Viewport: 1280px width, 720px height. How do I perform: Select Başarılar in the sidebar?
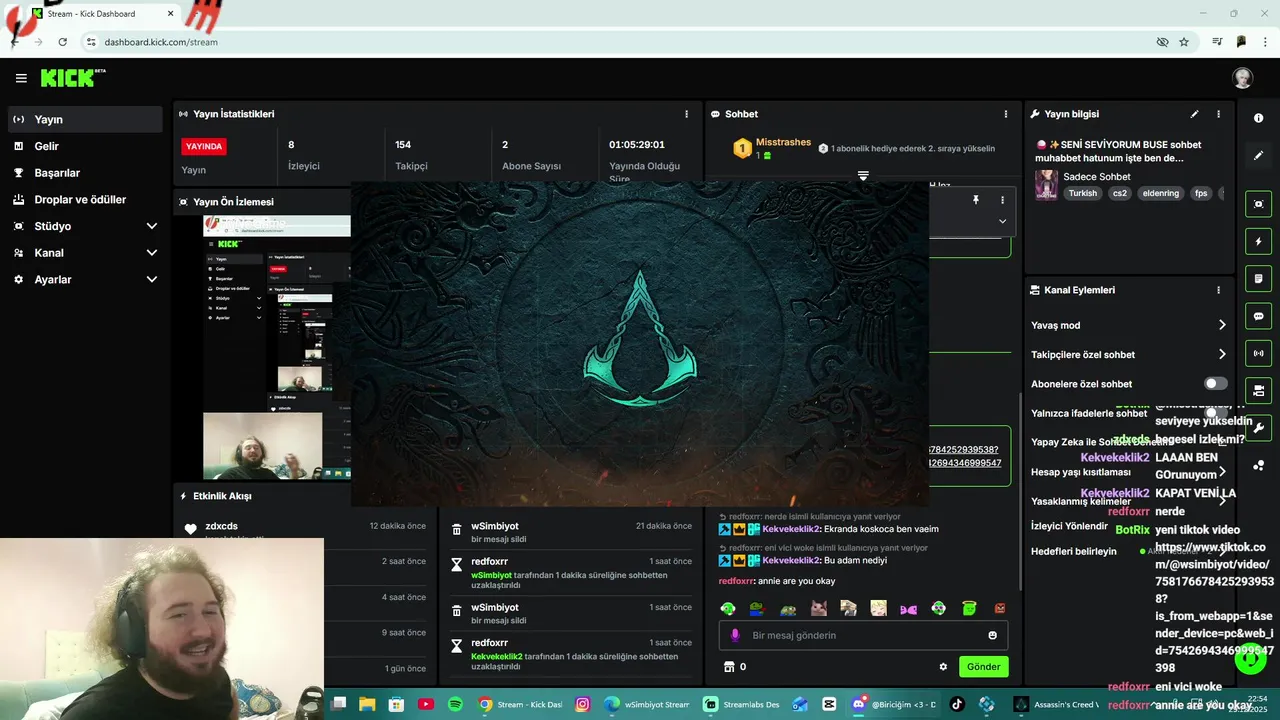coord(86,173)
